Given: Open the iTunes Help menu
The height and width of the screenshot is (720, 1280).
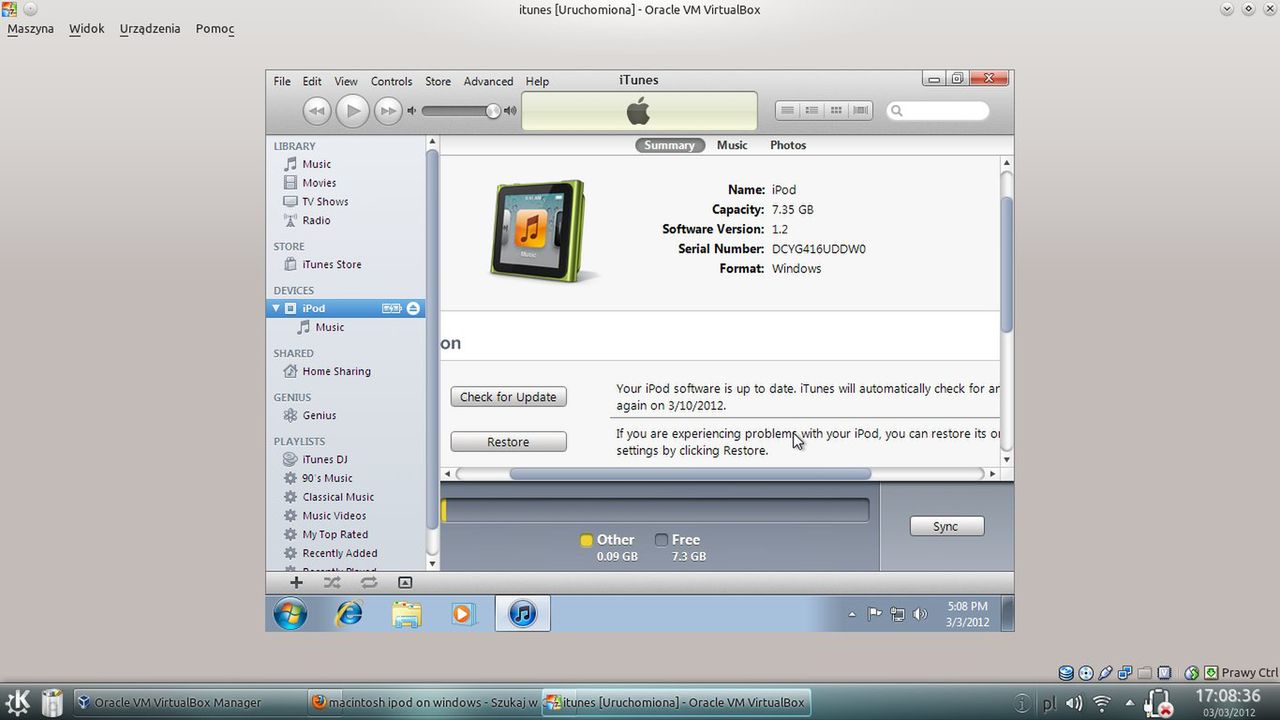Looking at the screenshot, I should click(537, 81).
